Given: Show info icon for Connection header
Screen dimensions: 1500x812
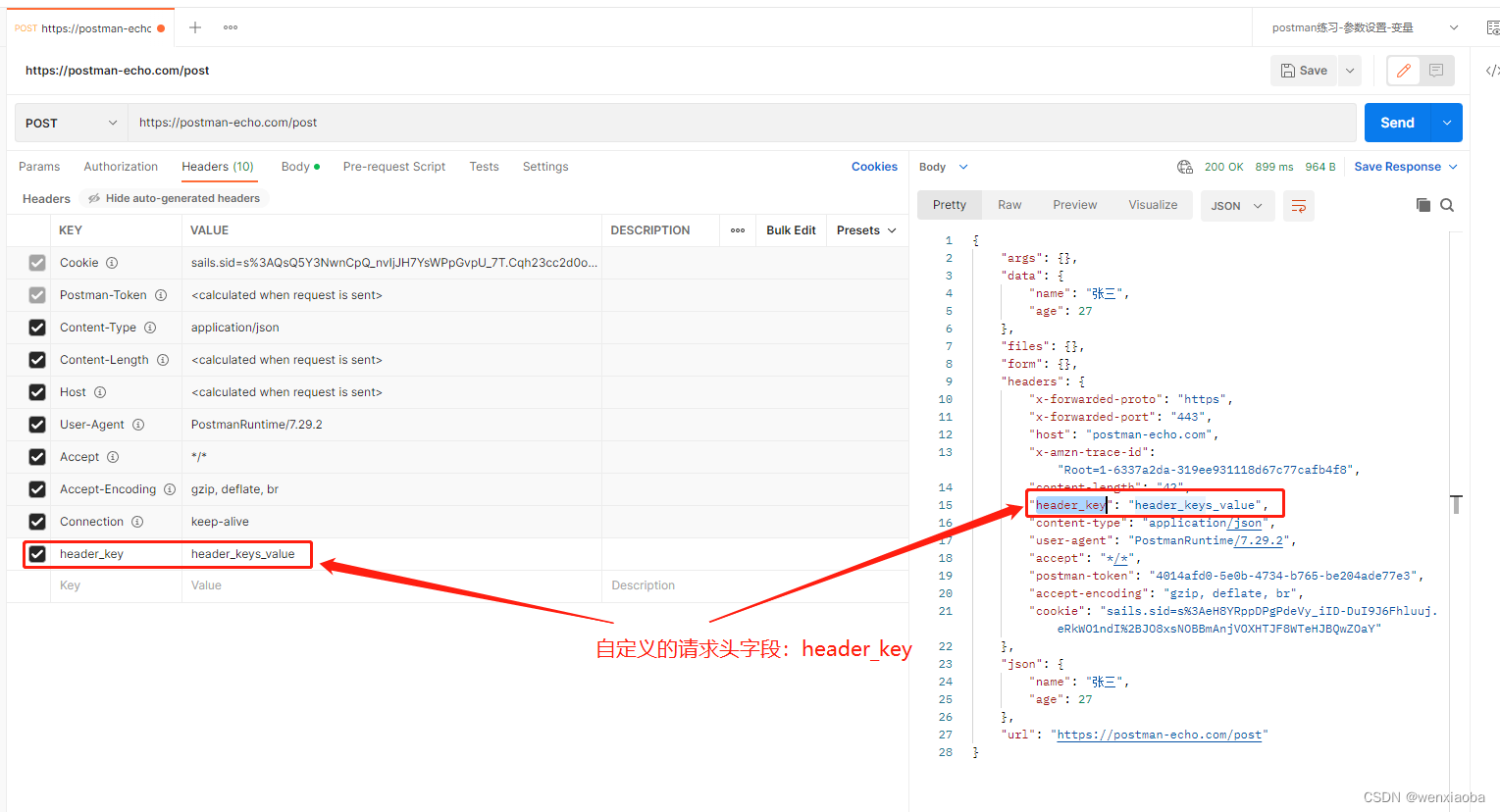Looking at the screenshot, I should point(137,522).
